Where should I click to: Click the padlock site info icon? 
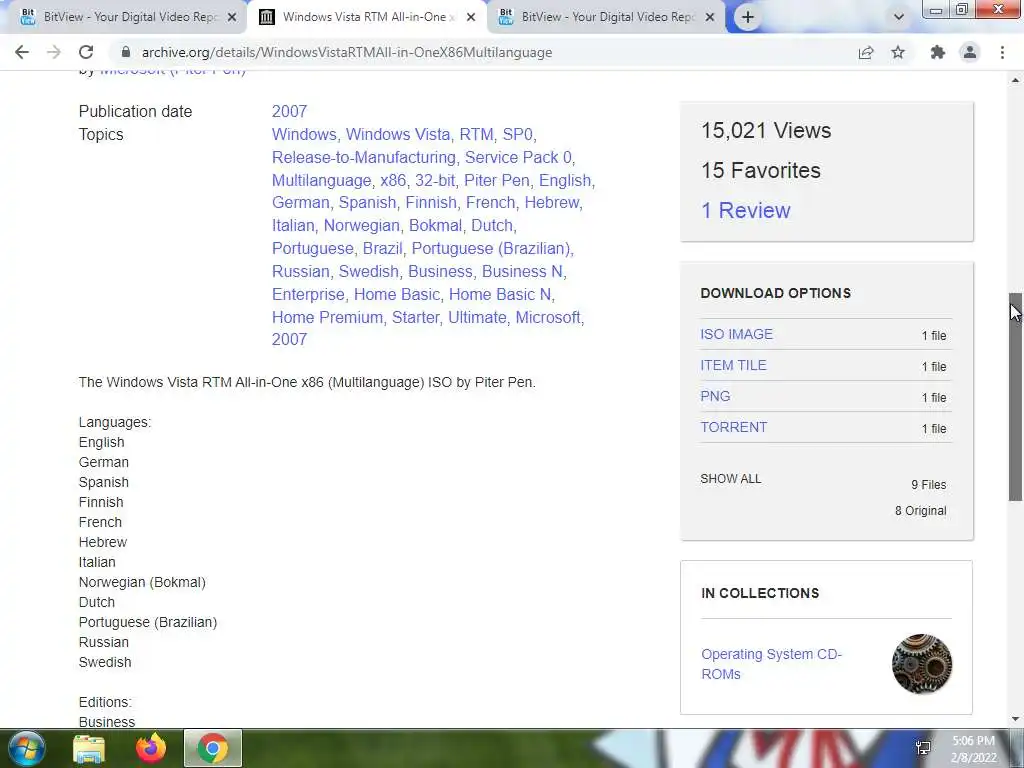(x=126, y=52)
